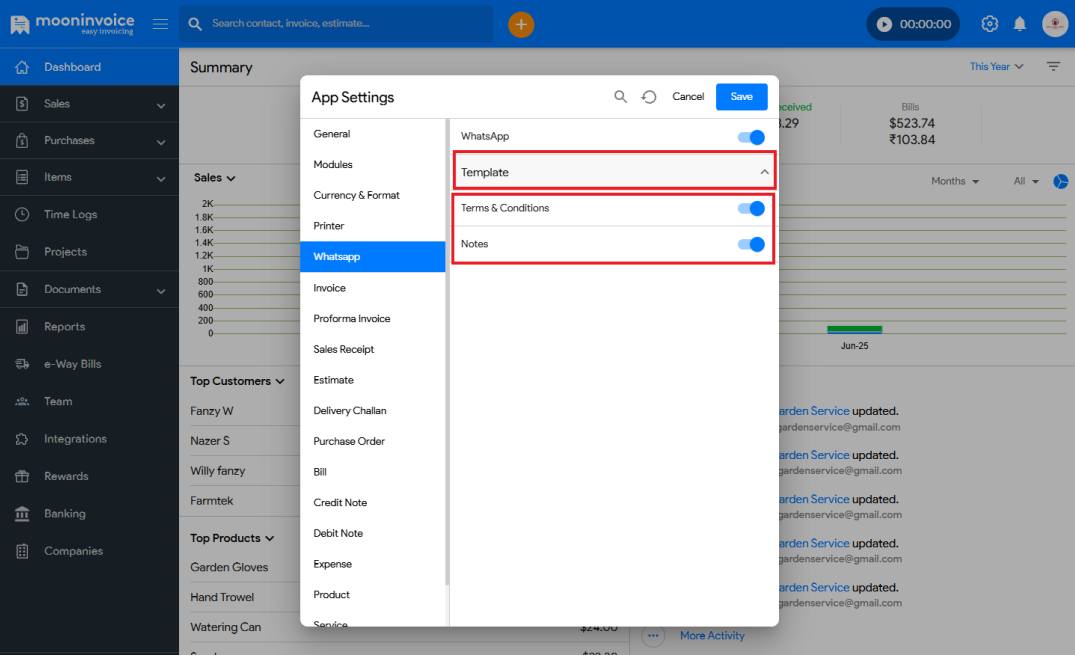Screen dimensions: 1075x655
Task: Toggle the hamburger sidebar menu
Action: (x=160, y=24)
